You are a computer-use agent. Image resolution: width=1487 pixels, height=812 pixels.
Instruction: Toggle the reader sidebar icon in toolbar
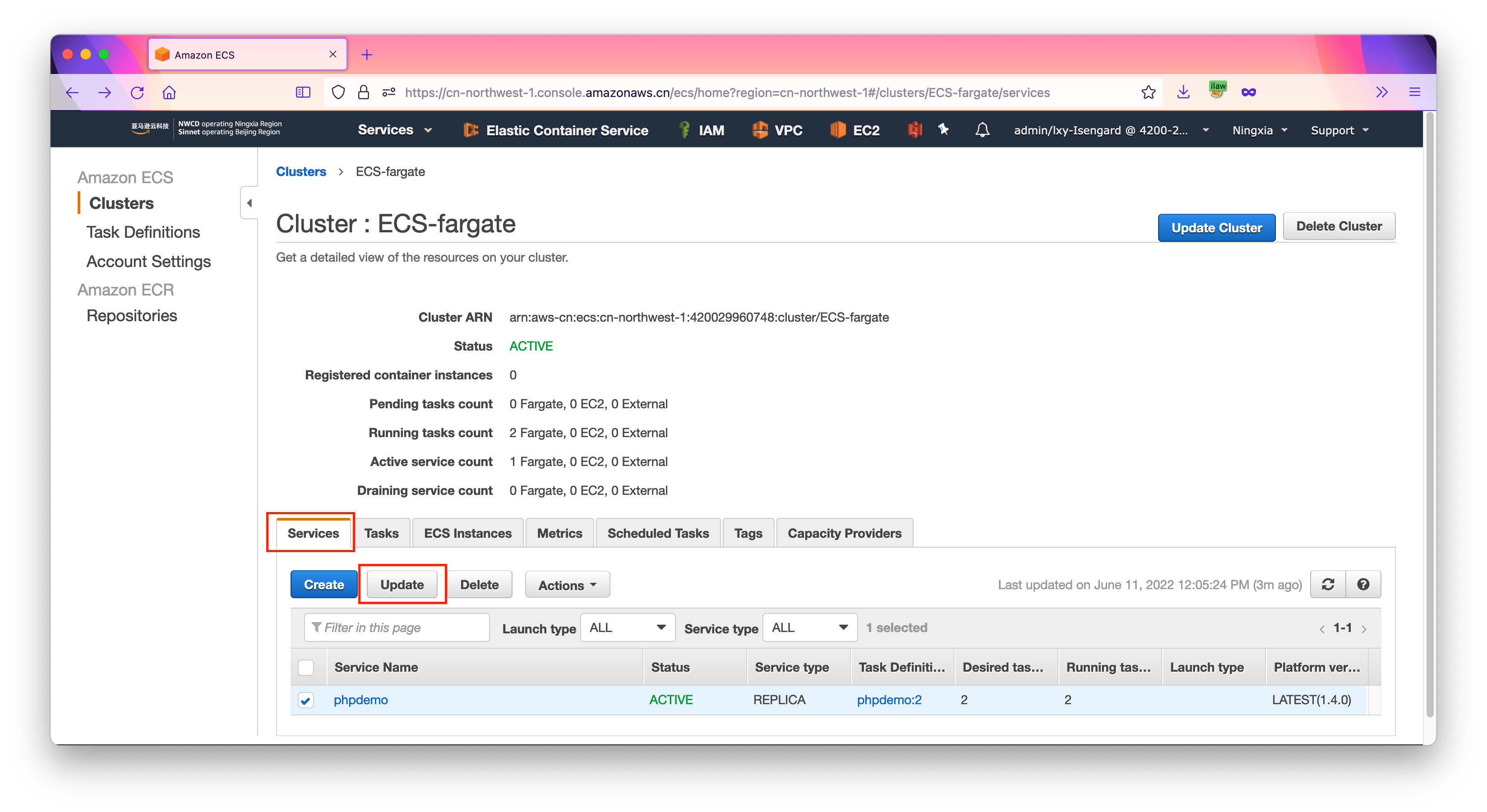(303, 92)
